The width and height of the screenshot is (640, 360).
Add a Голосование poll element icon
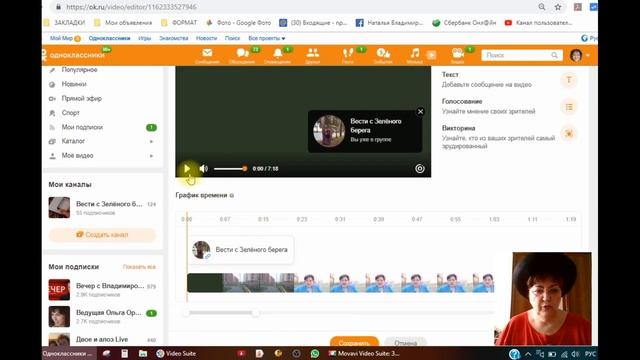pyautogui.click(x=569, y=107)
